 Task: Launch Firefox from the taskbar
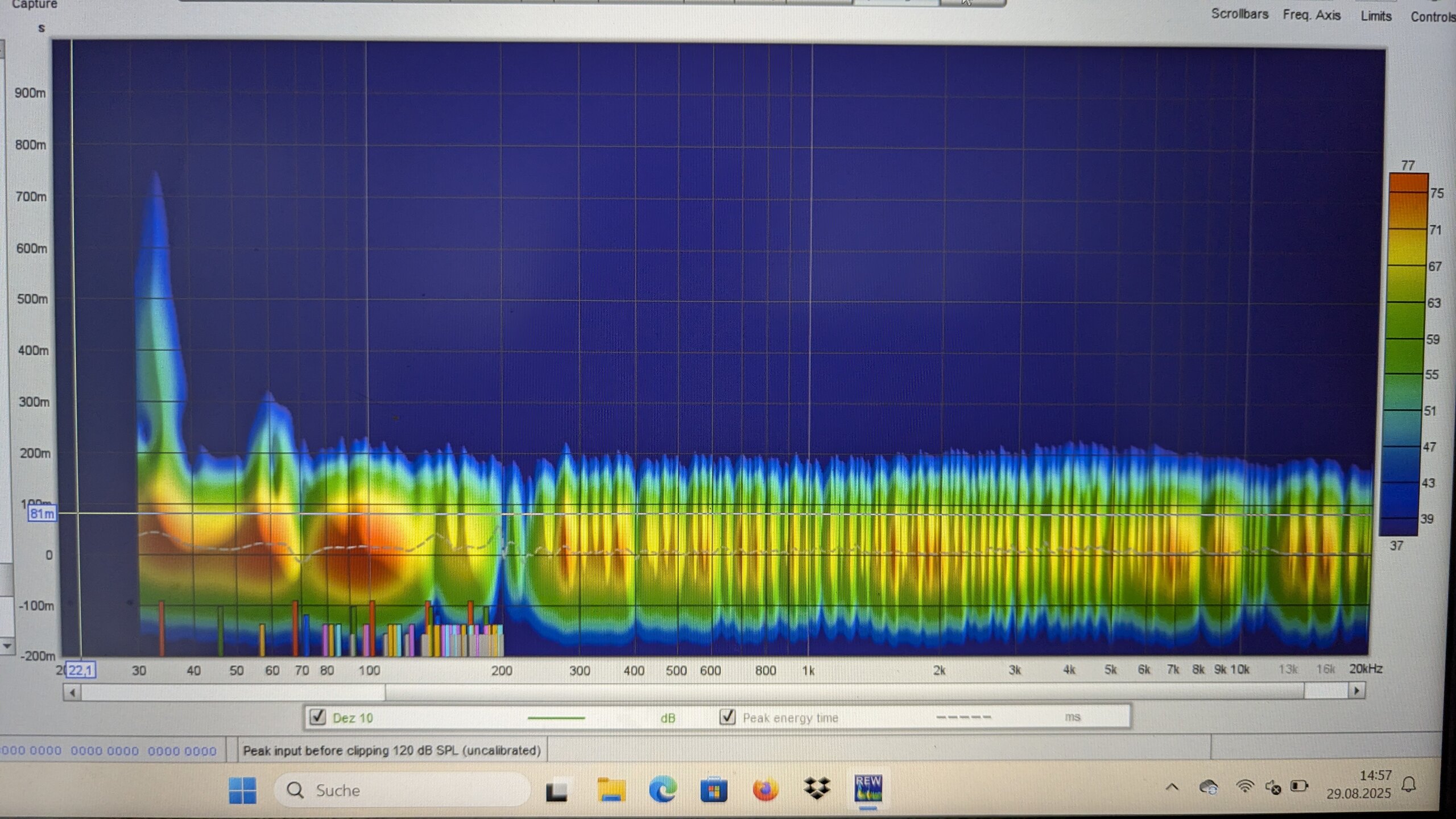(765, 790)
